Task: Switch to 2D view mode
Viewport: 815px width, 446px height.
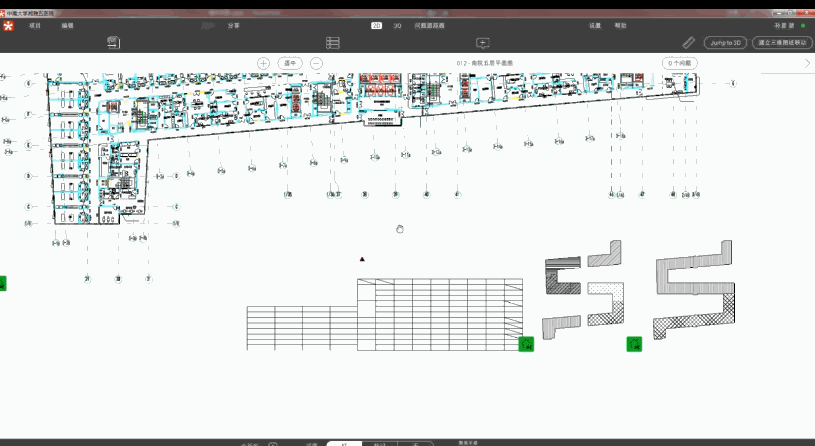Action: click(x=376, y=25)
